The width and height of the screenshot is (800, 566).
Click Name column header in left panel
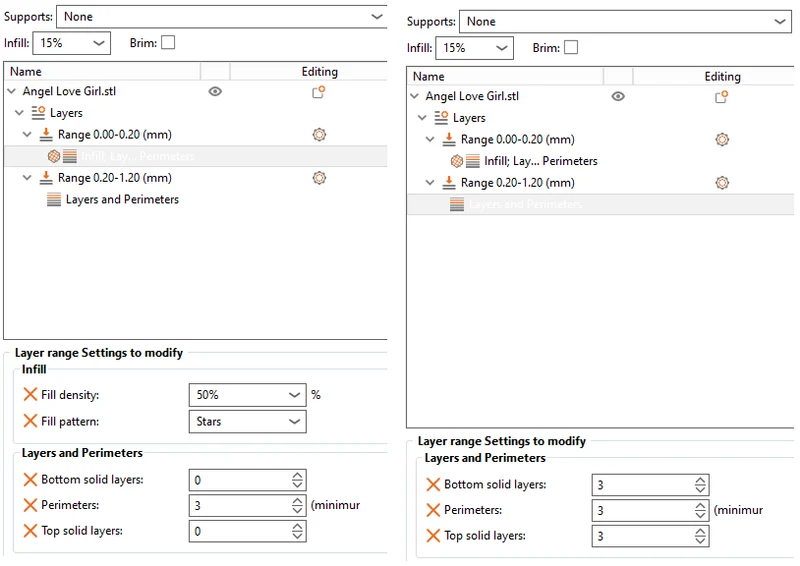[102, 71]
